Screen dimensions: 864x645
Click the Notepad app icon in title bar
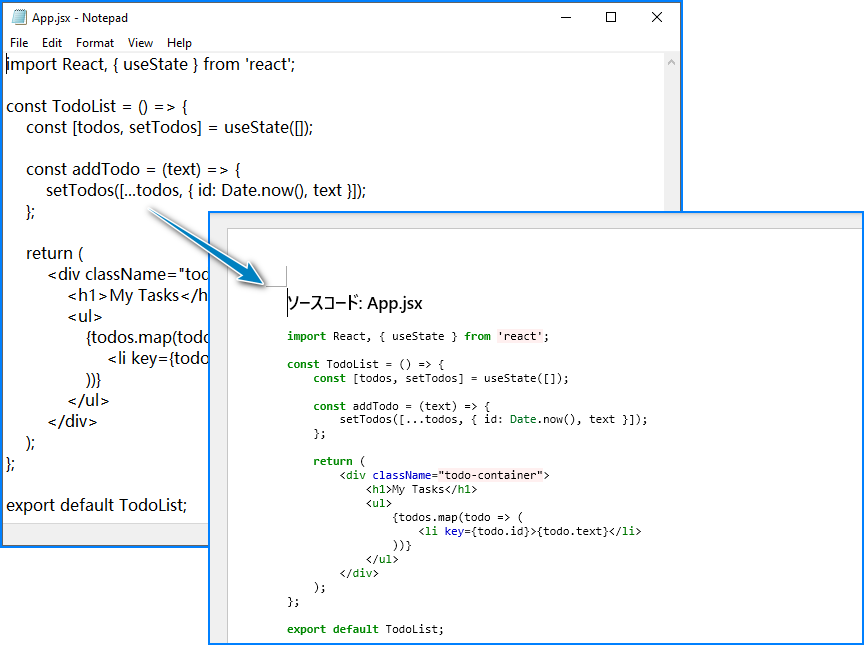click(19, 18)
